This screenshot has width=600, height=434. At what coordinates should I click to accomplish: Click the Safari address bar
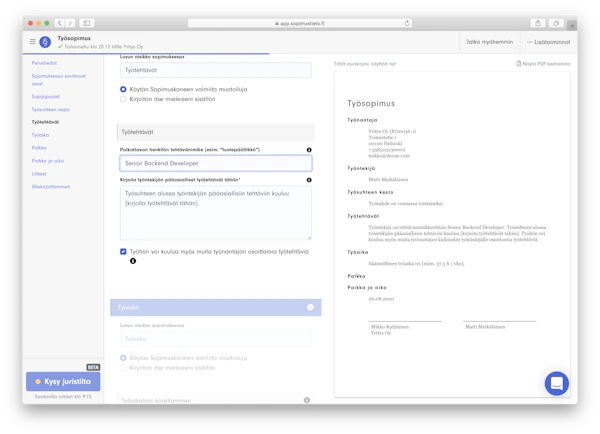pos(300,23)
